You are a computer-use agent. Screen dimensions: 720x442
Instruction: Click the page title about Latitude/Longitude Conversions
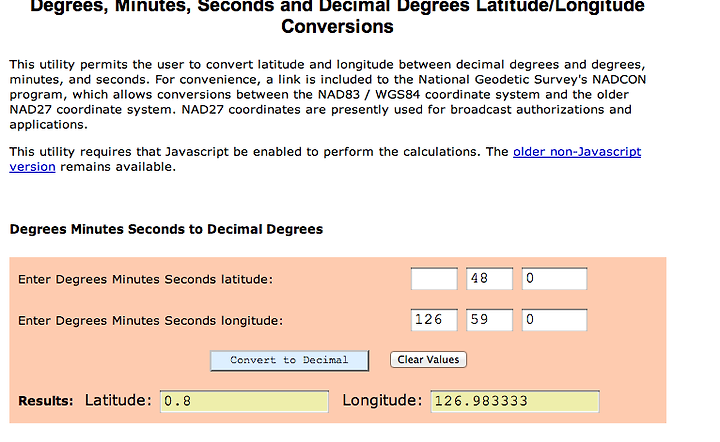pos(338,17)
